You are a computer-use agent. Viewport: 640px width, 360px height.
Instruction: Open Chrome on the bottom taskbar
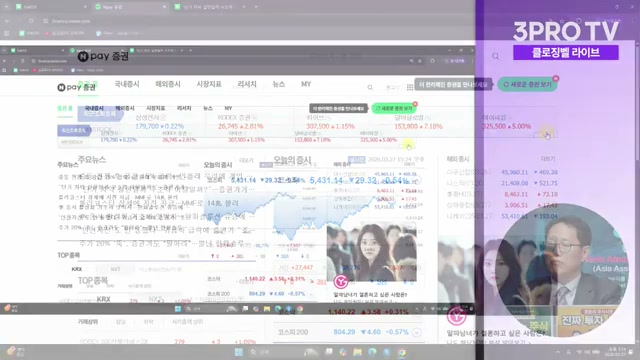coord(402,352)
